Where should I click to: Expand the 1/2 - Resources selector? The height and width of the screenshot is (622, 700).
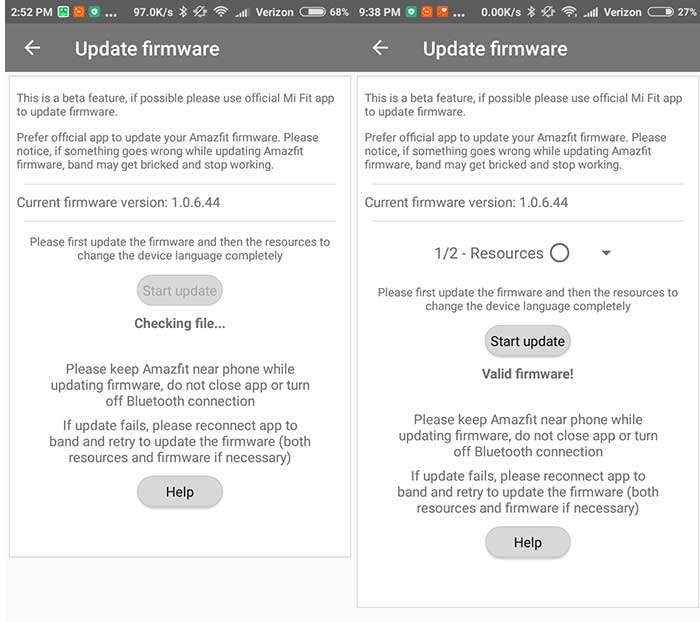point(523,253)
